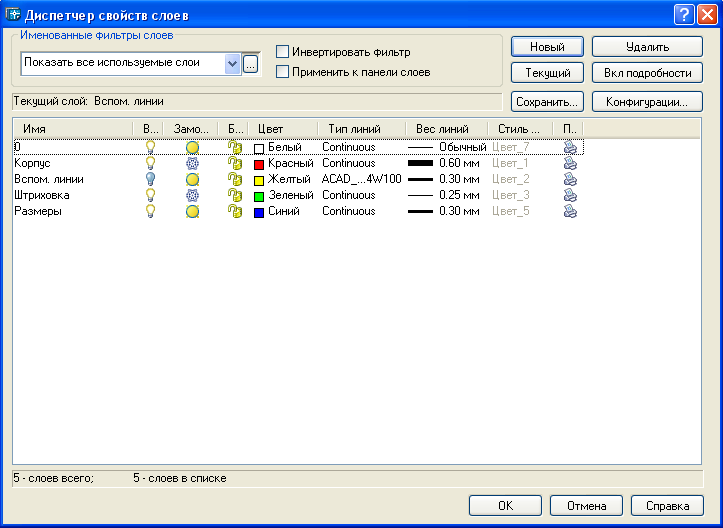Select layer 0 by its name
This screenshot has height=528, width=723.
tap(18, 147)
